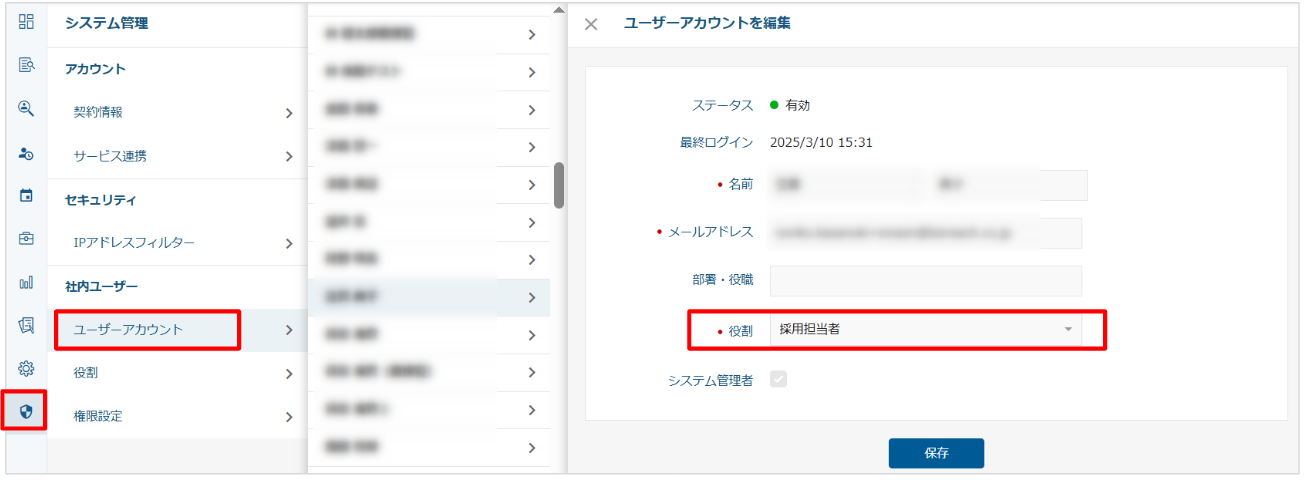Click the briefcase icon in sidebar
Image resolution: width=1306 pixels, height=480 pixels.
click(x=26, y=239)
